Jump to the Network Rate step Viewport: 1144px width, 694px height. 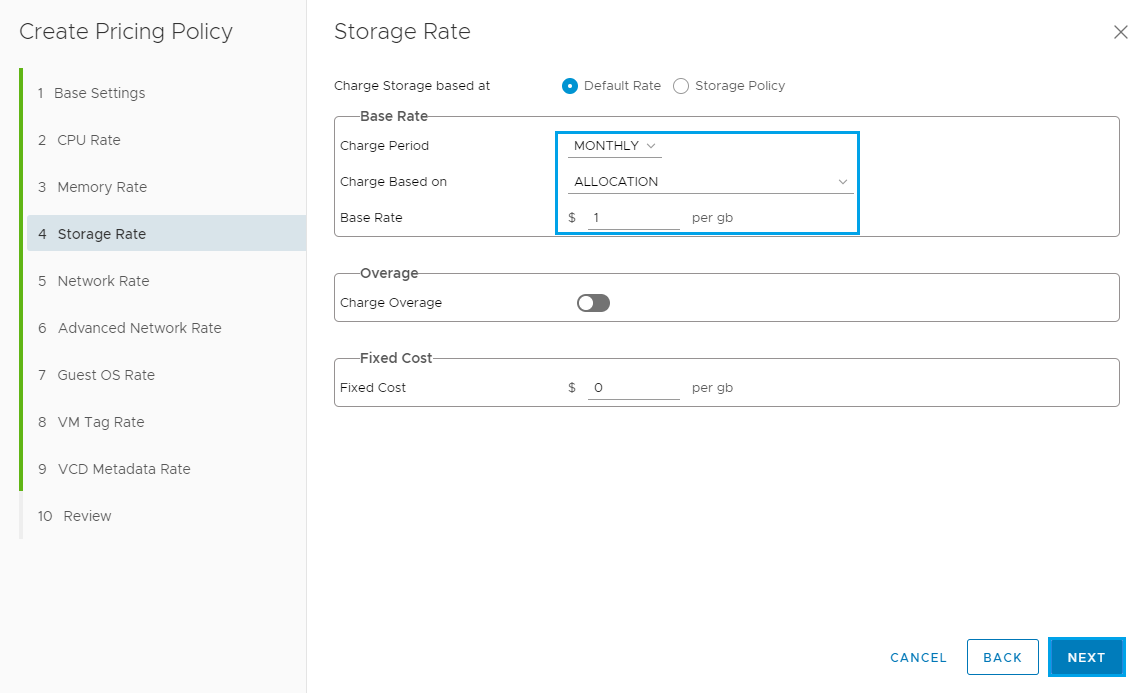103,281
